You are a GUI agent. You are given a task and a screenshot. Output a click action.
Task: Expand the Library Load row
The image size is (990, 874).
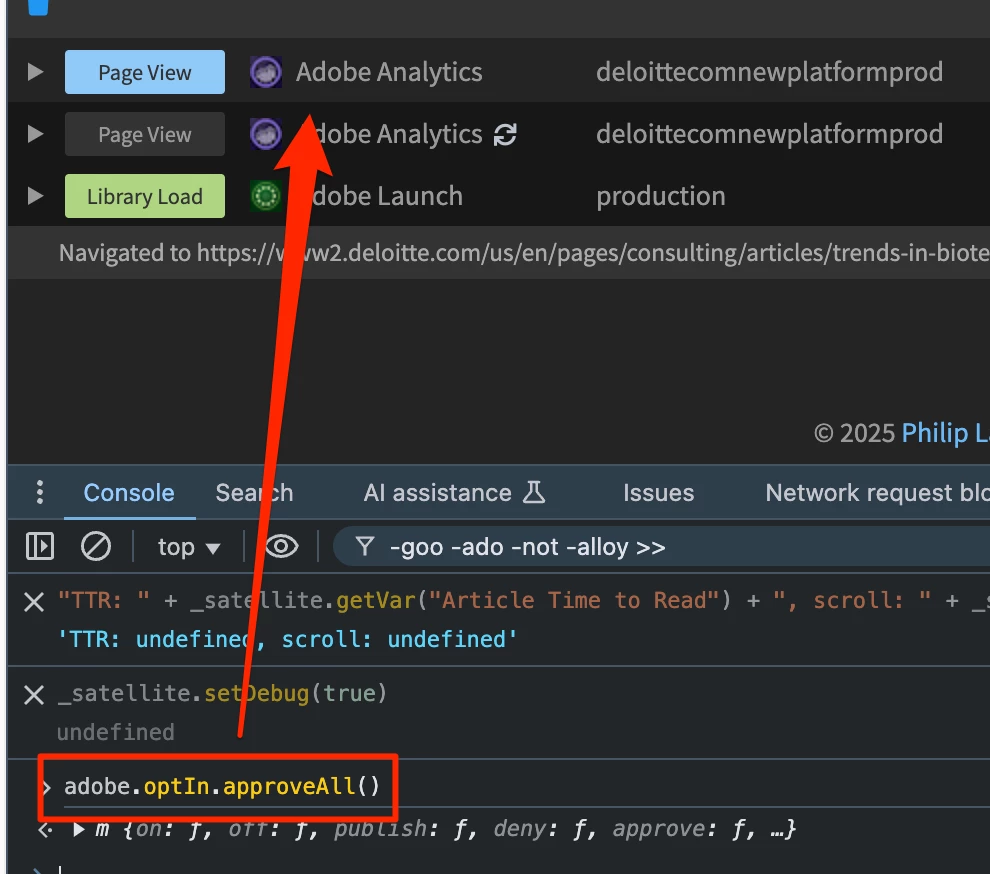point(35,196)
